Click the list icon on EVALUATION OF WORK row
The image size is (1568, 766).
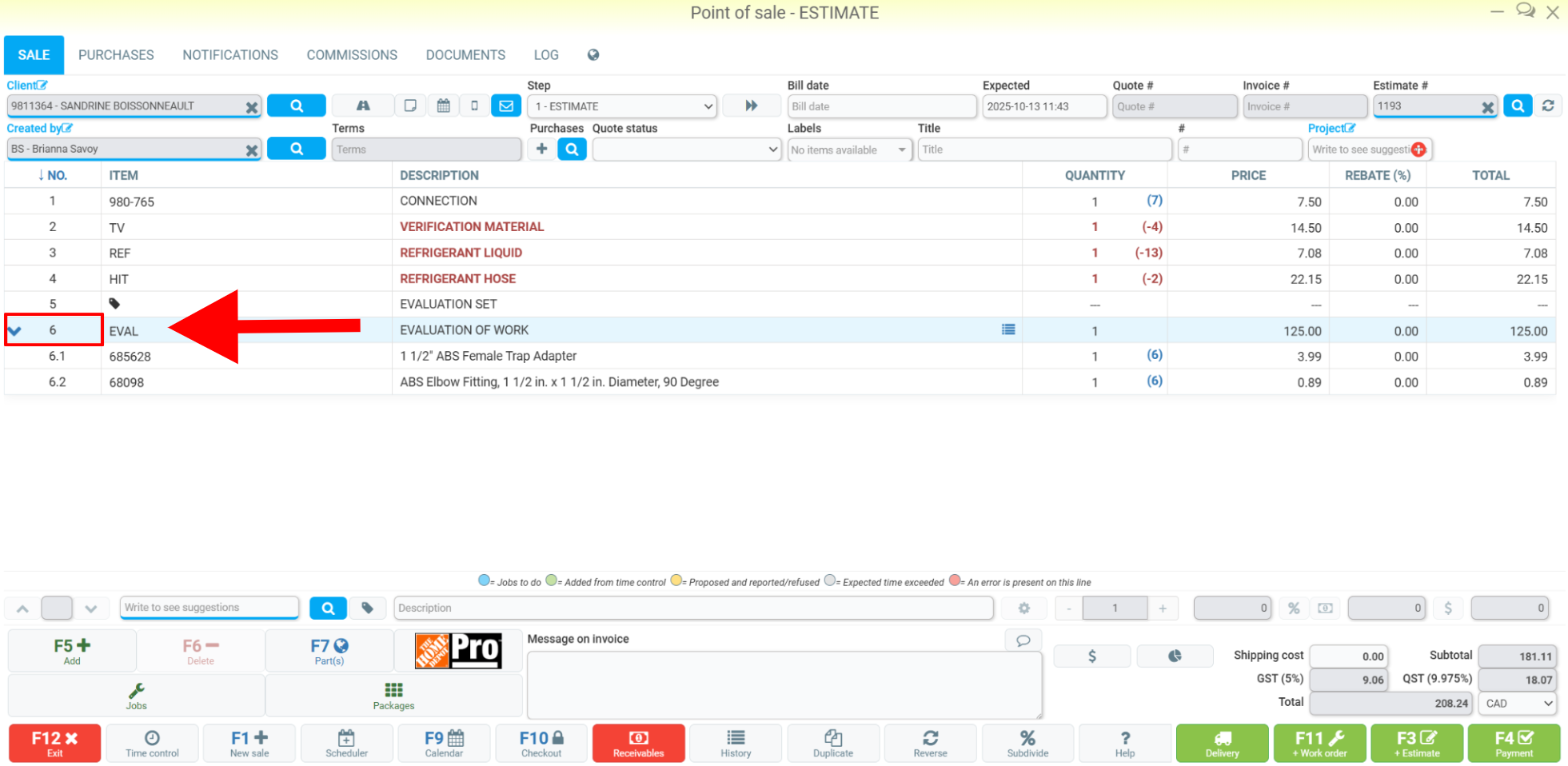coord(1008,329)
